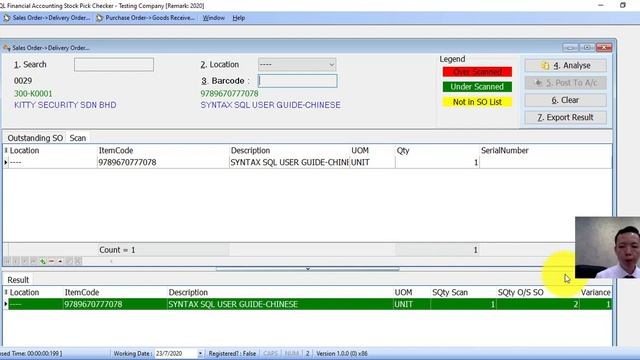Click the Variance column header

pyautogui.click(x=596, y=293)
